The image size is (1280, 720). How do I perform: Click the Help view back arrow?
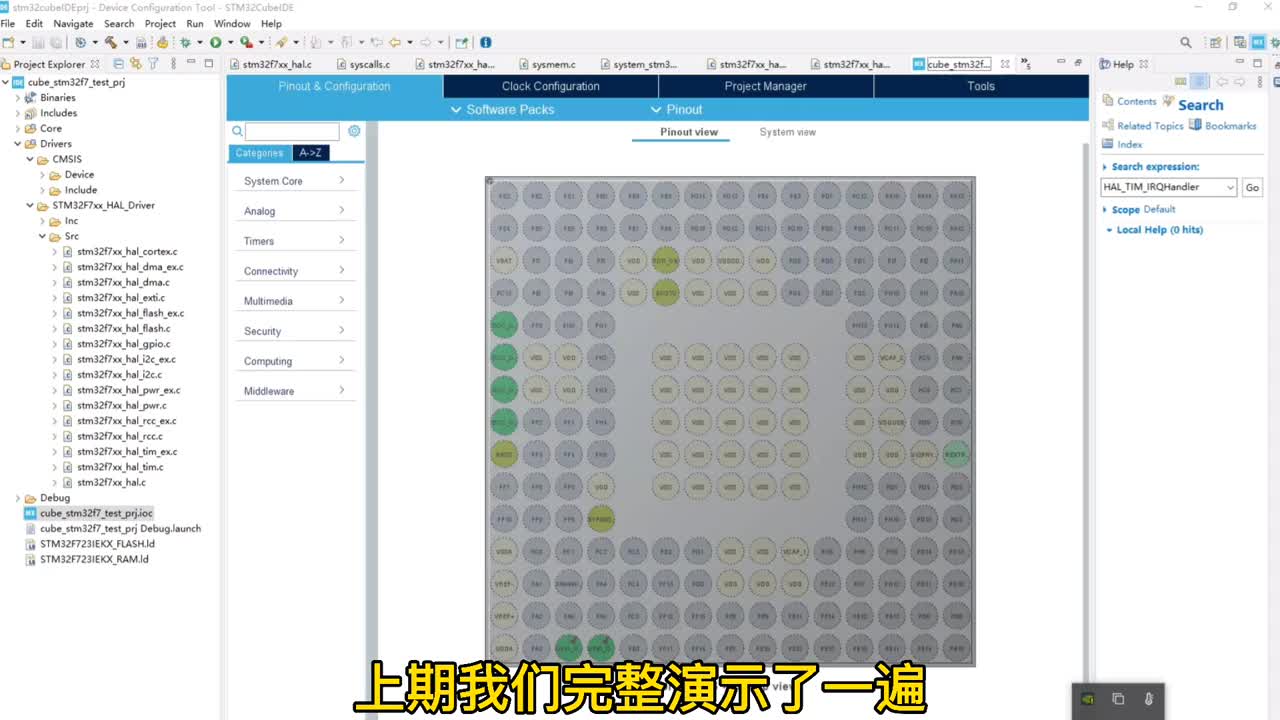(1222, 82)
